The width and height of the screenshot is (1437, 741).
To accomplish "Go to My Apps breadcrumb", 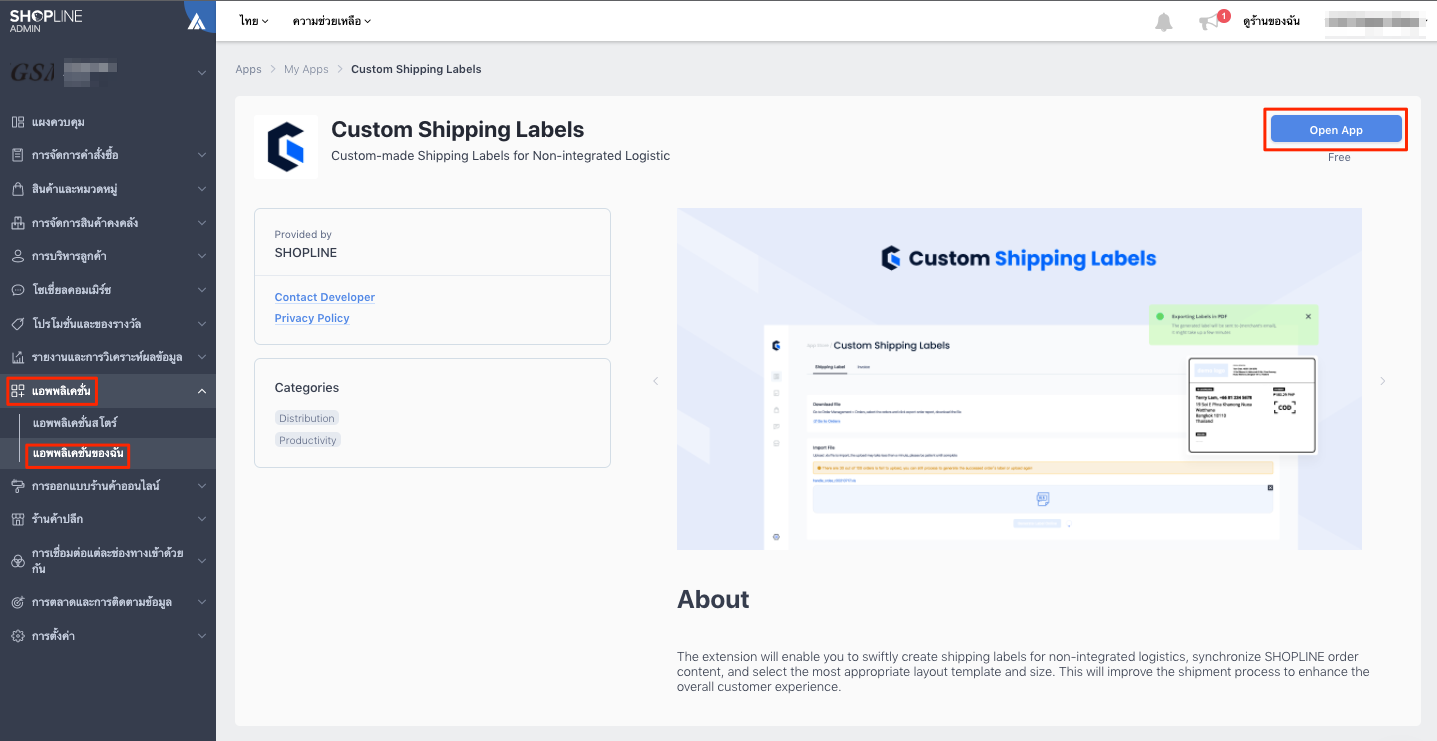I will [306, 69].
